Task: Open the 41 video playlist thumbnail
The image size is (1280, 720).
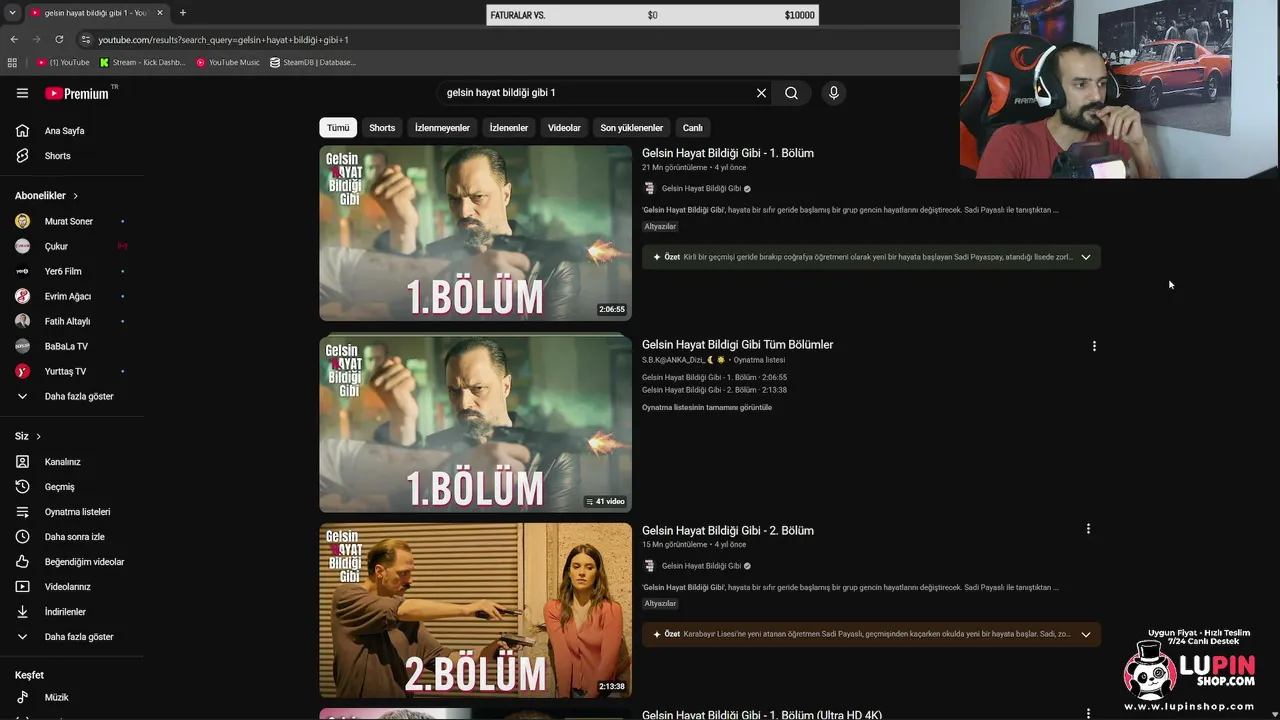Action: [476, 425]
